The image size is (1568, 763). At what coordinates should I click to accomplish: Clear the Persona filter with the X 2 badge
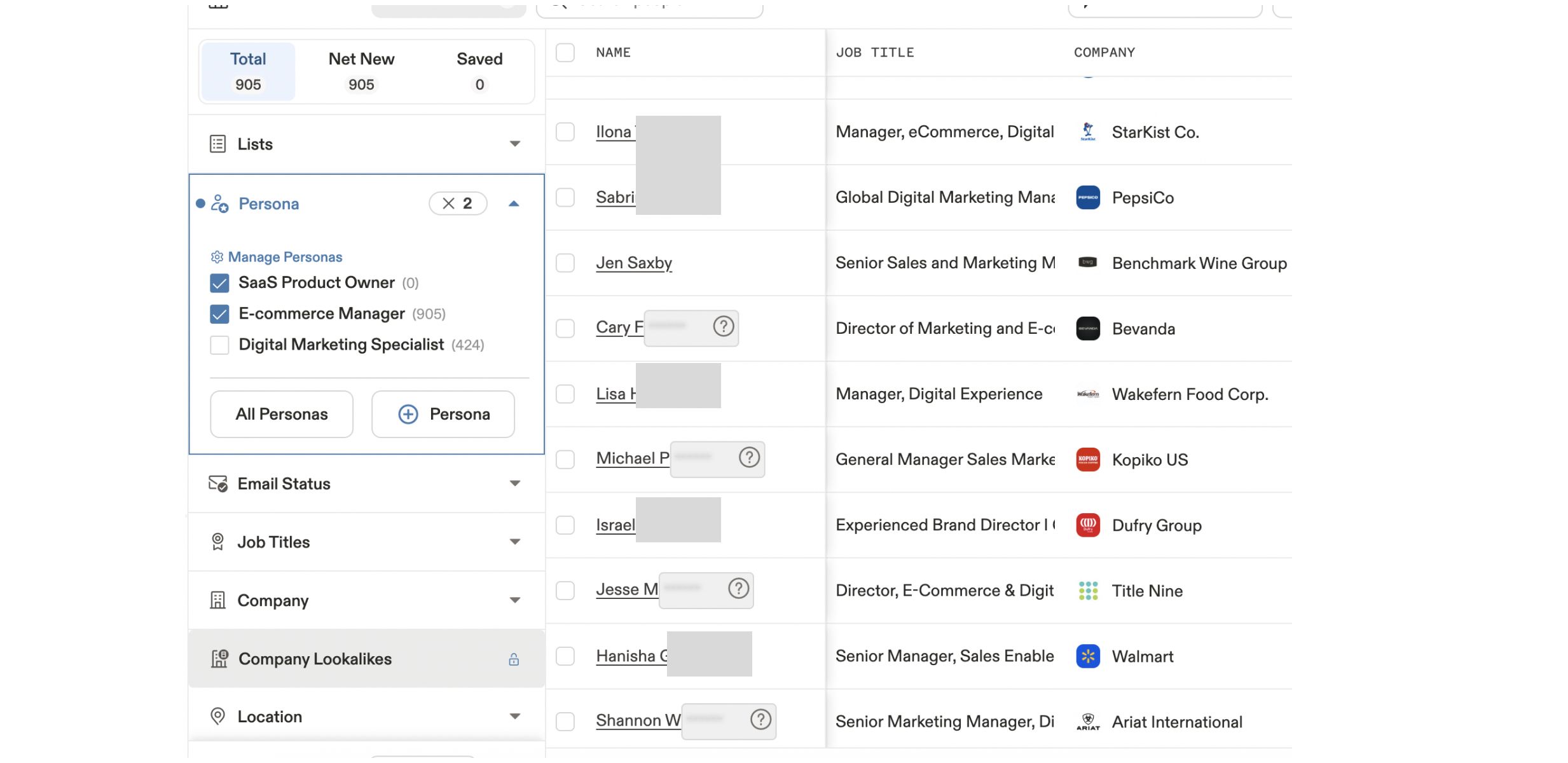[x=458, y=203]
